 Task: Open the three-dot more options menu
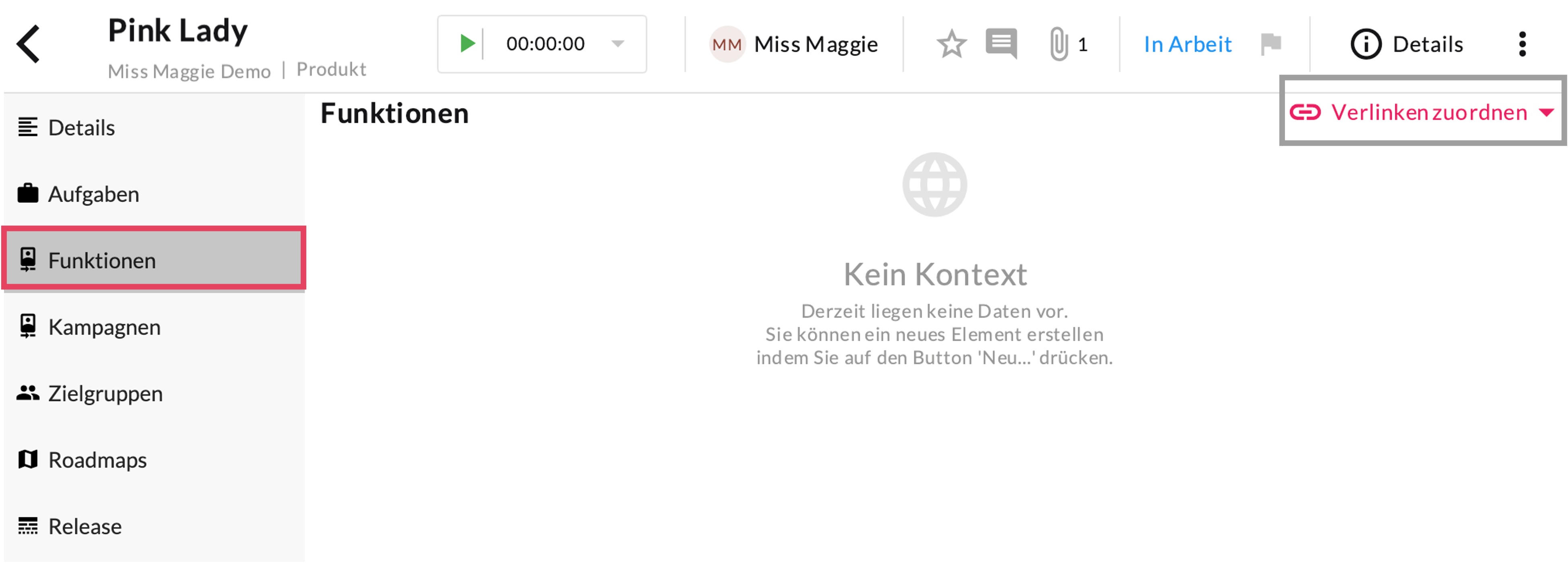[x=1522, y=44]
